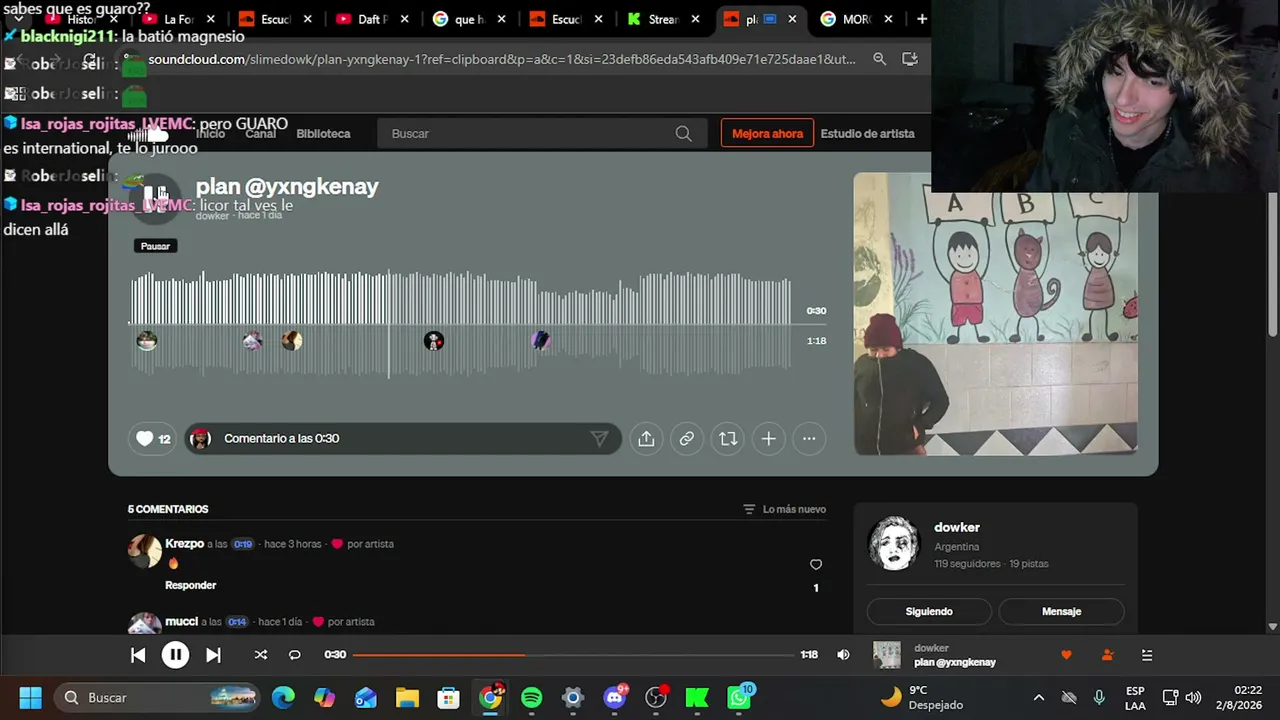Open File Explorer from the taskbar
1280x720 pixels.
(x=407, y=697)
